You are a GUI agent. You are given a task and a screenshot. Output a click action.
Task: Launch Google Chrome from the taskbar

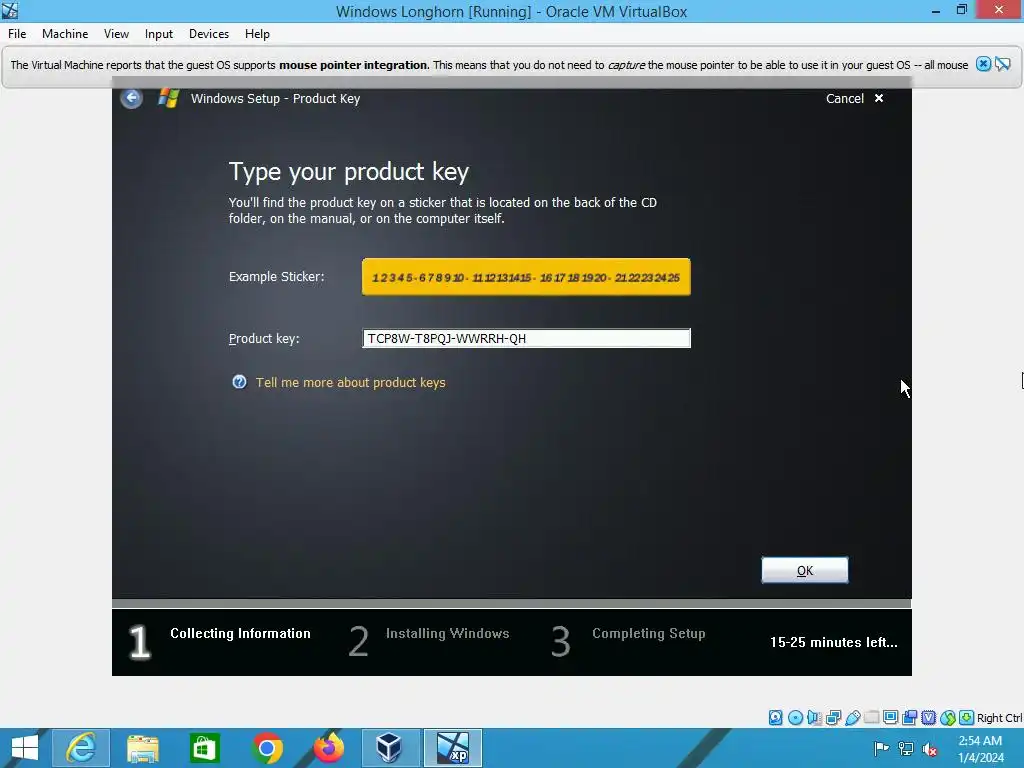266,748
